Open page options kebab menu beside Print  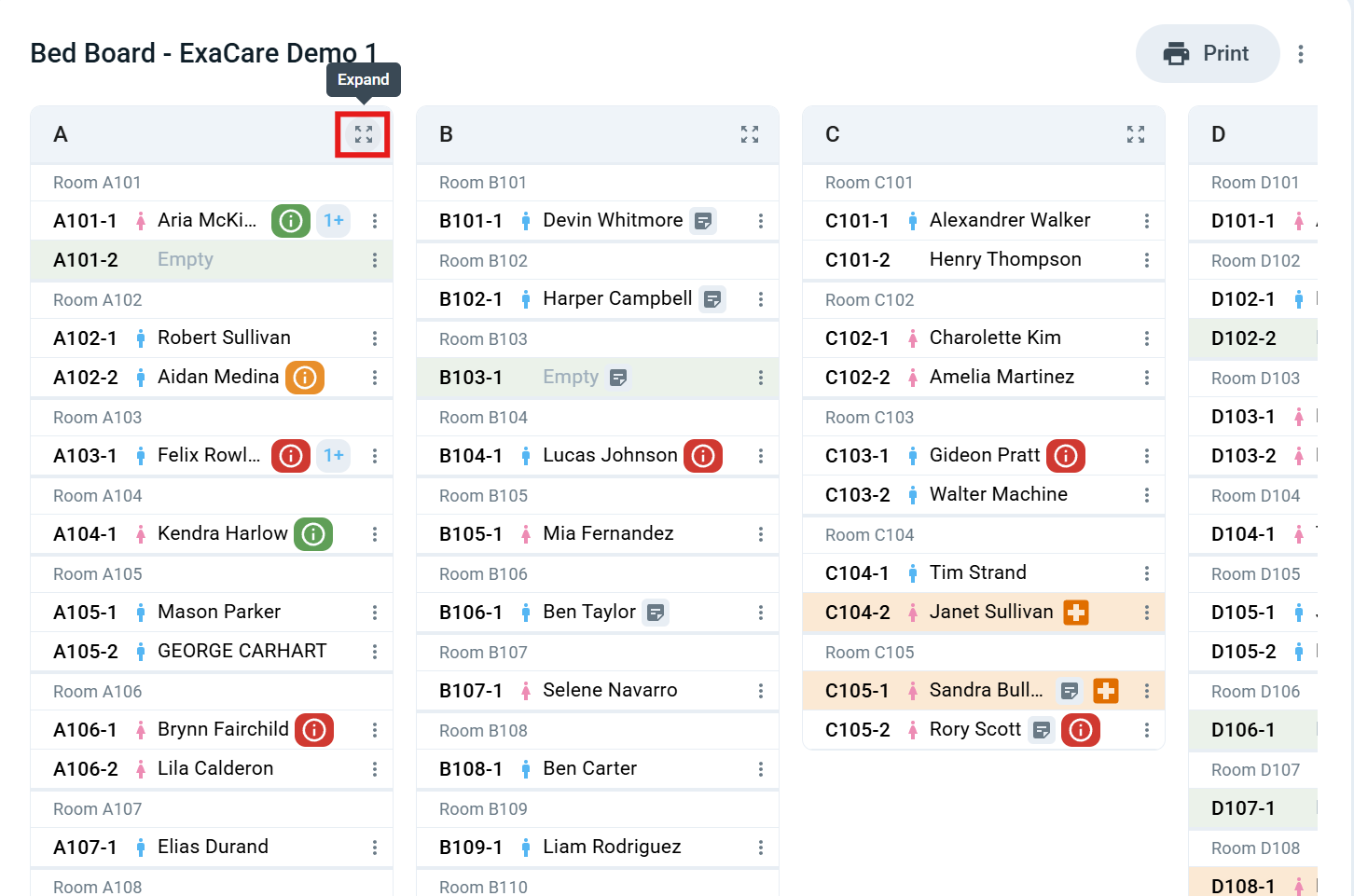point(1301,54)
